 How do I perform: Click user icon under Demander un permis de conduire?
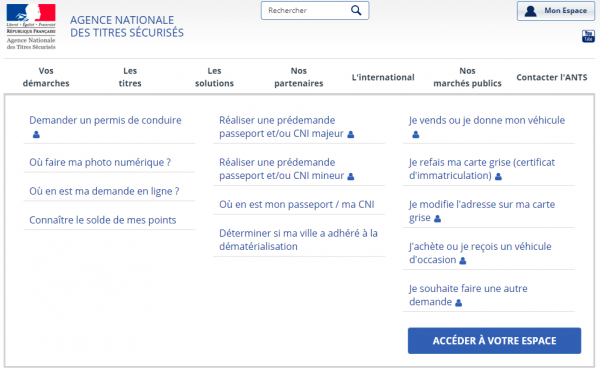36,134
